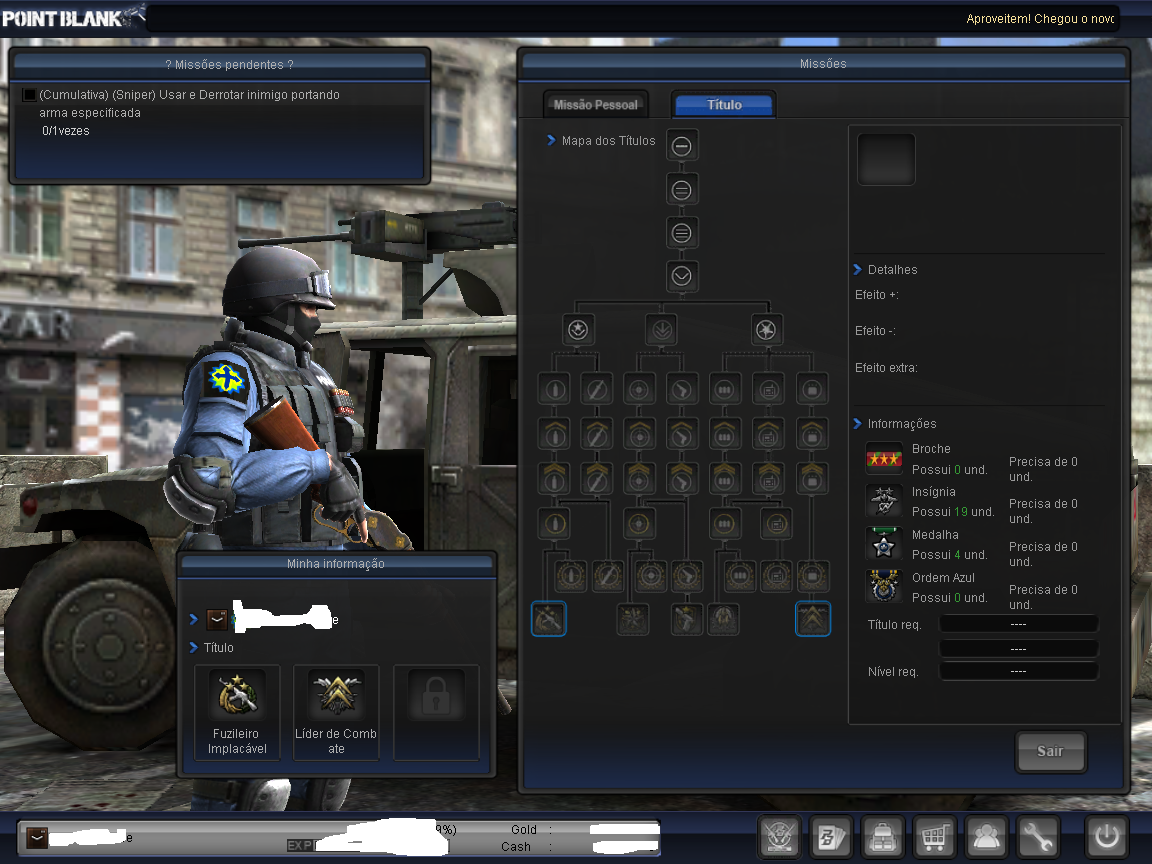Screen dimensions: 1152x864
Task: Click the '0/1vezes' mission progress text
Action: (x=65, y=131)
